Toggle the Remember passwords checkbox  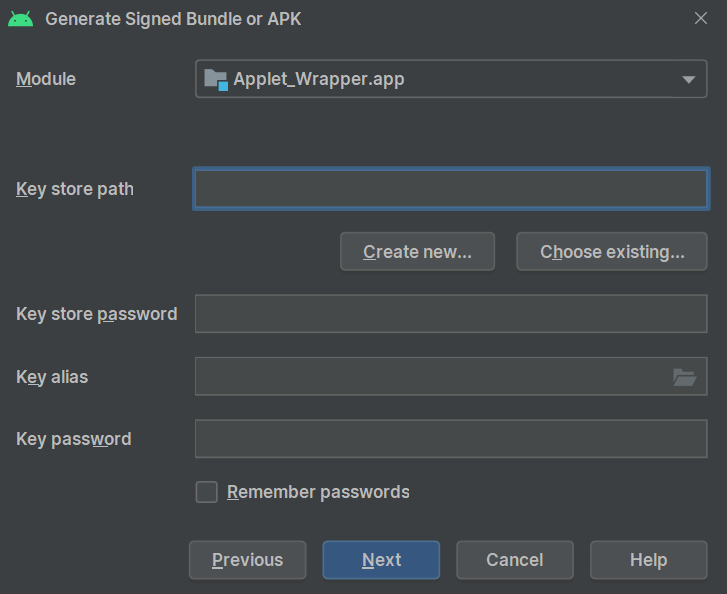coord(207,492)
